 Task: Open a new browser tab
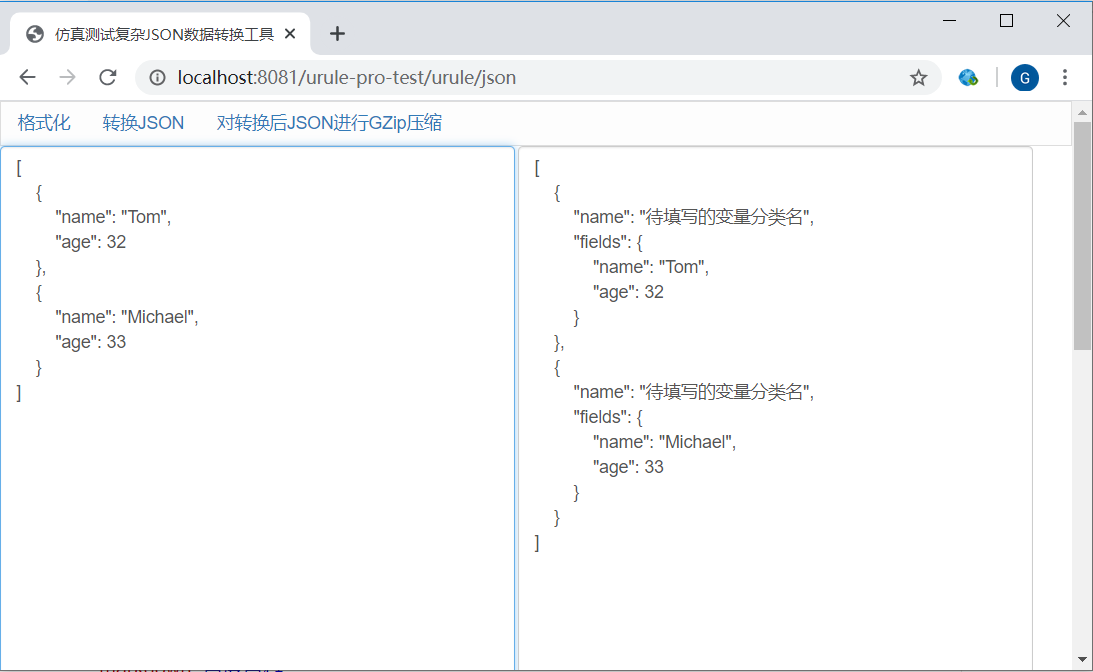(337, 34)
